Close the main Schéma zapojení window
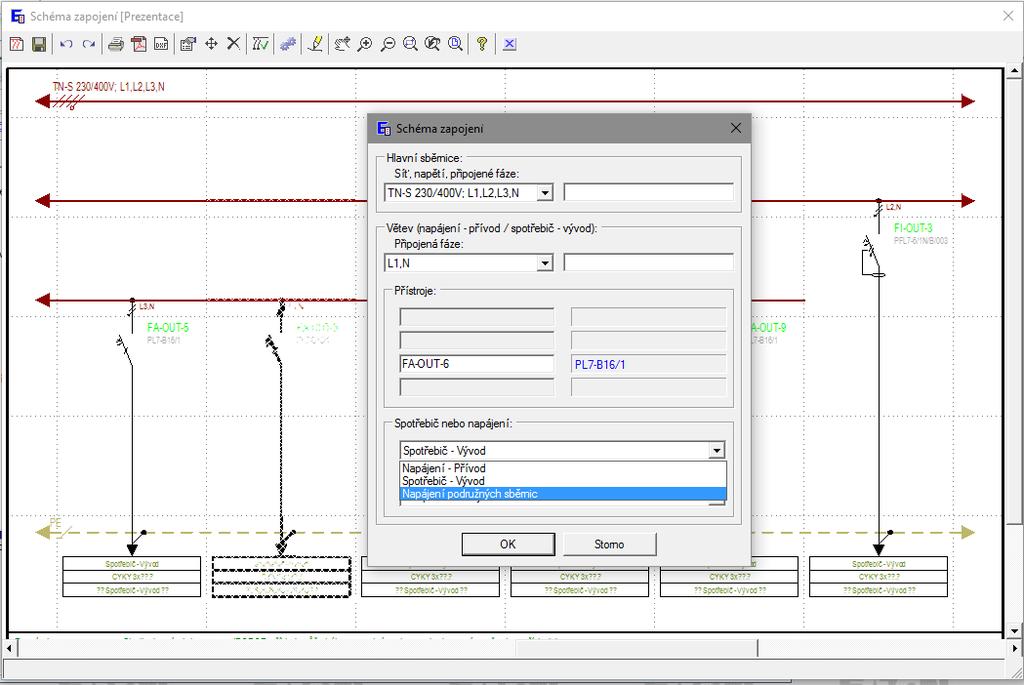The height and width of the screenshot is (685, 1024). click(1008, 16)
